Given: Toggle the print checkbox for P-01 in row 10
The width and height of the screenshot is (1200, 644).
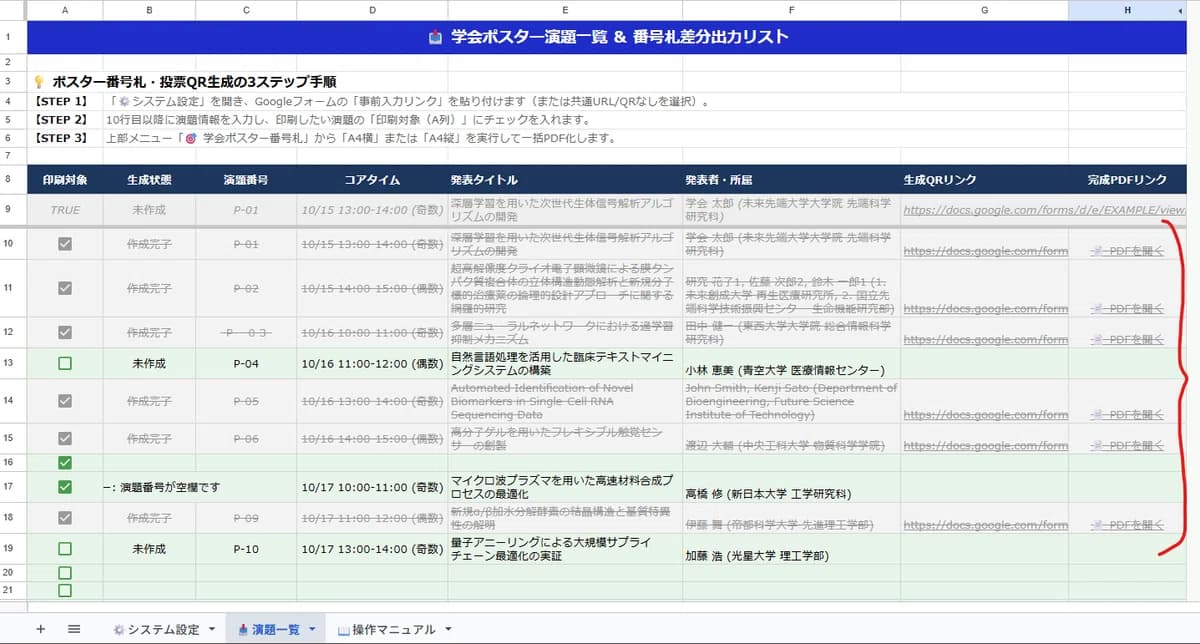Looking at the screenshot, I should [x=65, y=244].
